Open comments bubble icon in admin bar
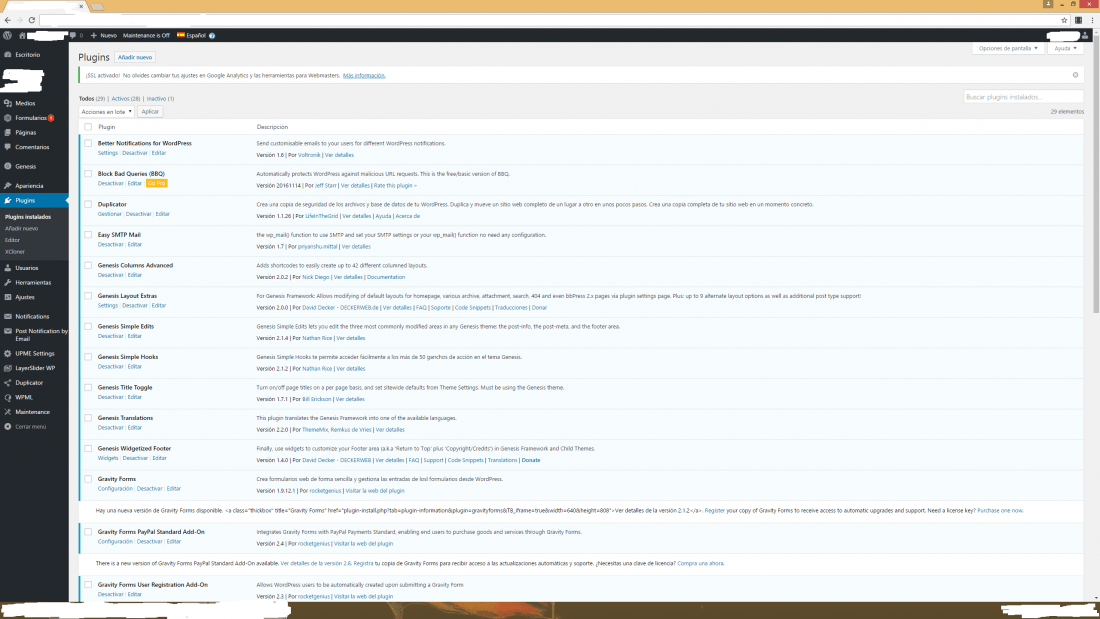The height and width of the screenshot is (619, 1100). click(x=73, y=35)
